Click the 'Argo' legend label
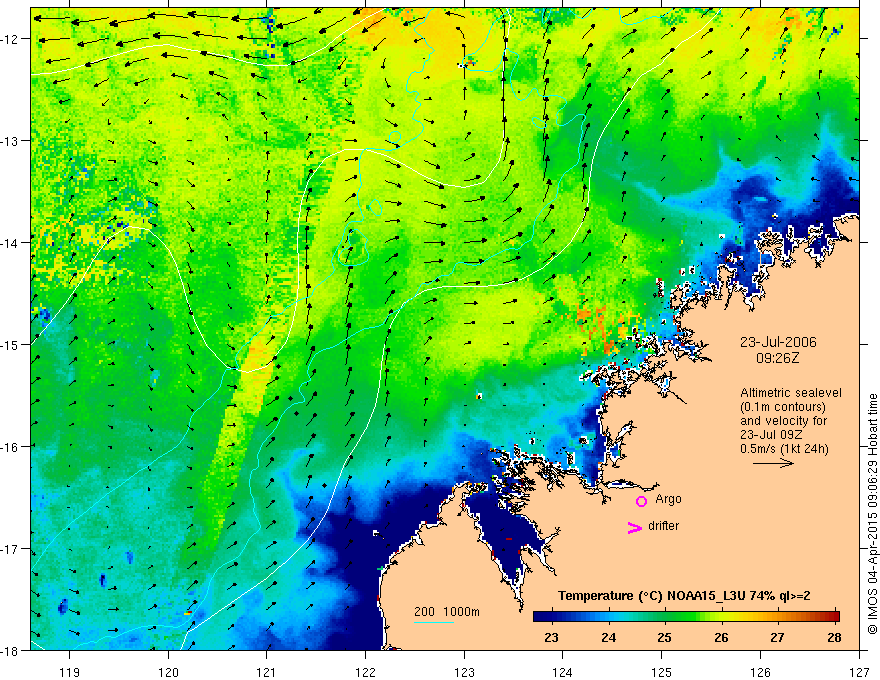880x680 pixels. [668, 499]
